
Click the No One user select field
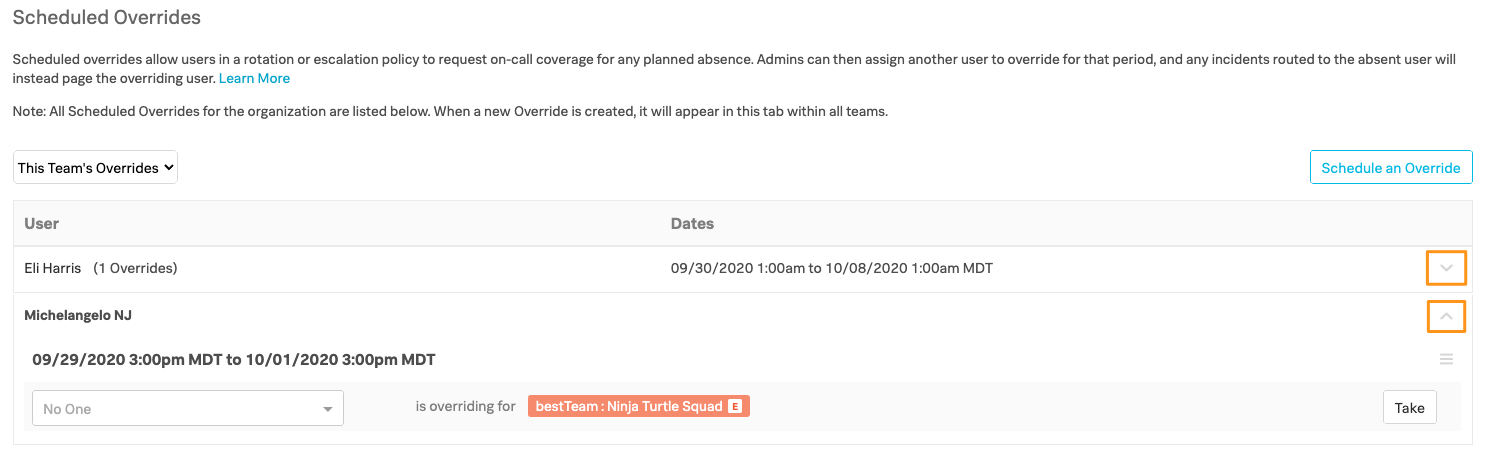(175, 409)
